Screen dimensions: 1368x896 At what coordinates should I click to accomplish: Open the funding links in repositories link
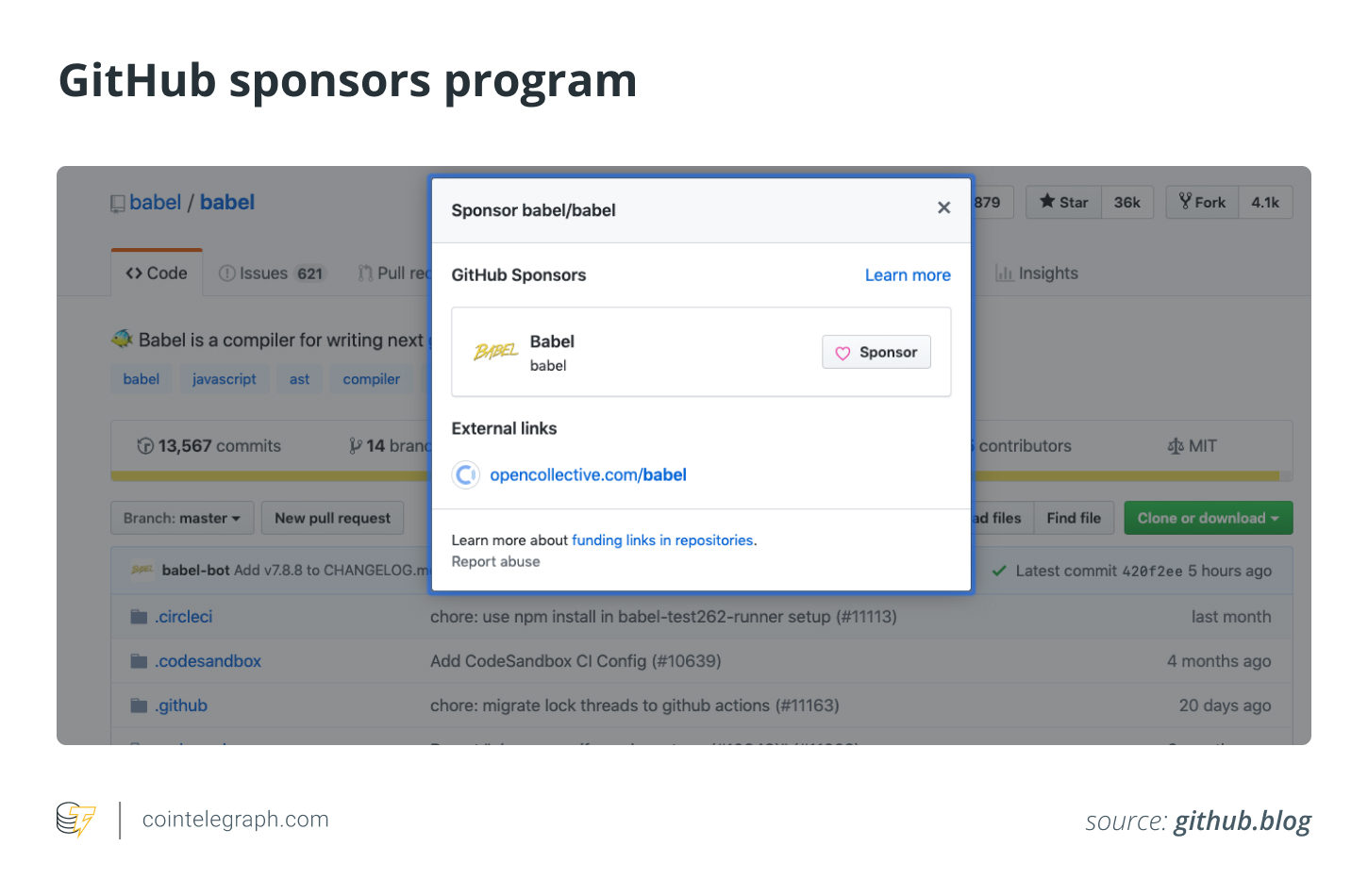(x=662, y=539)
